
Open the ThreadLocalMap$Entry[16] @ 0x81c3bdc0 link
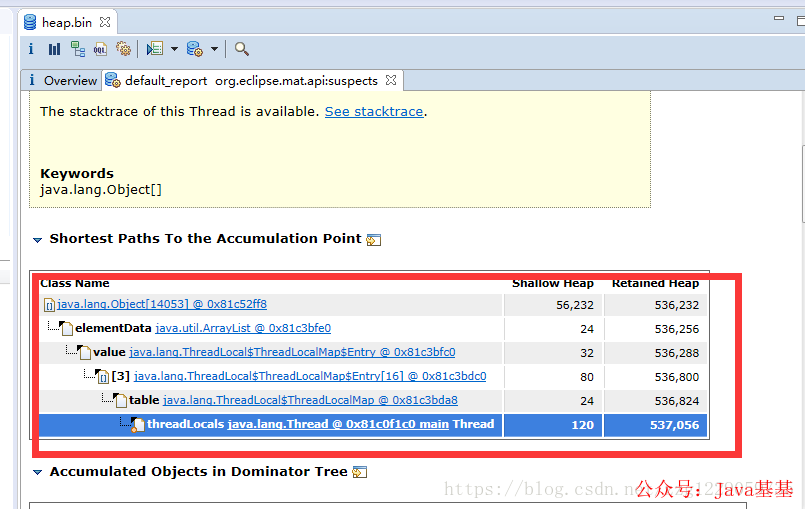point(310,376)
